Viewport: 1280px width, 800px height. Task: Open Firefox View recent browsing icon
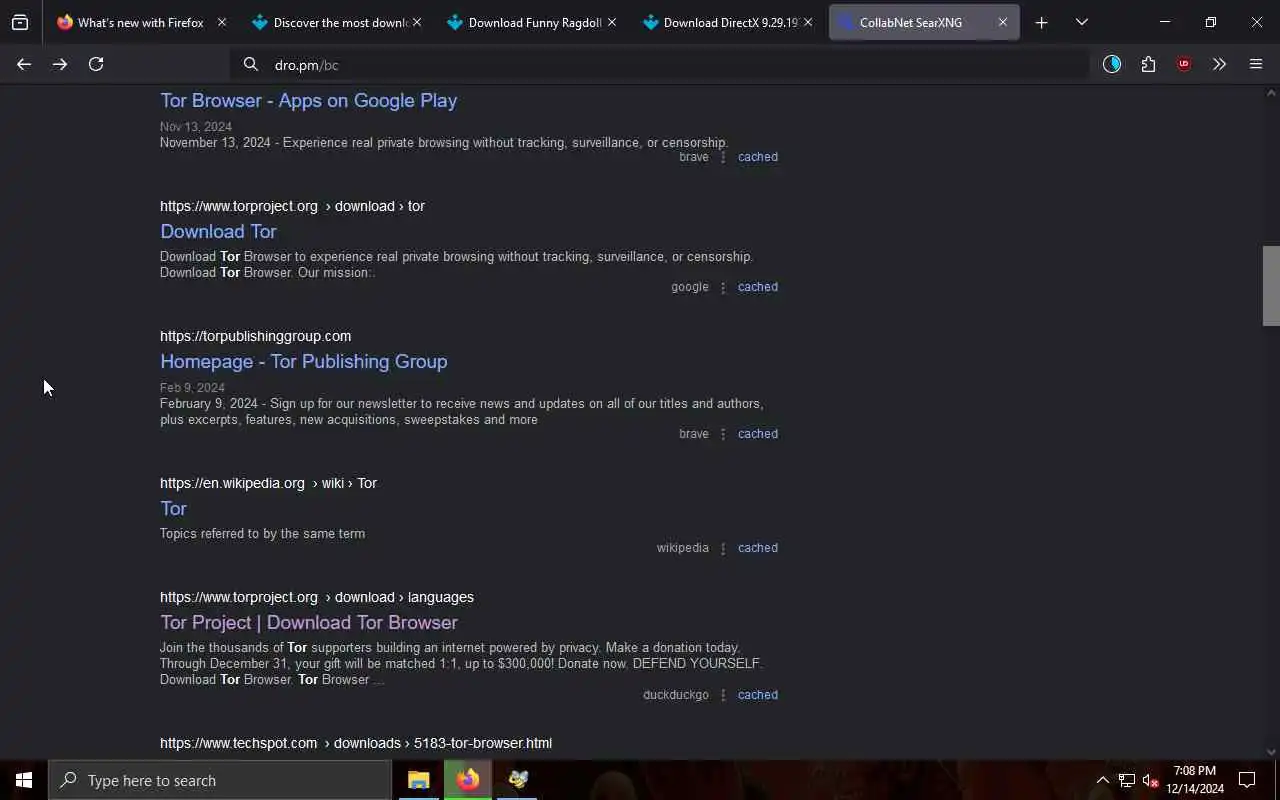[x=20, y=22]
